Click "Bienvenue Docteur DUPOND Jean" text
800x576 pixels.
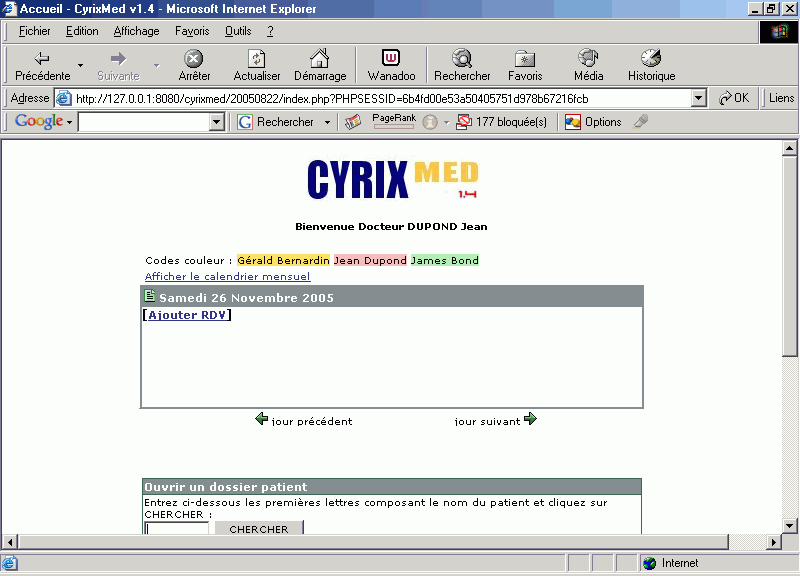391,227
